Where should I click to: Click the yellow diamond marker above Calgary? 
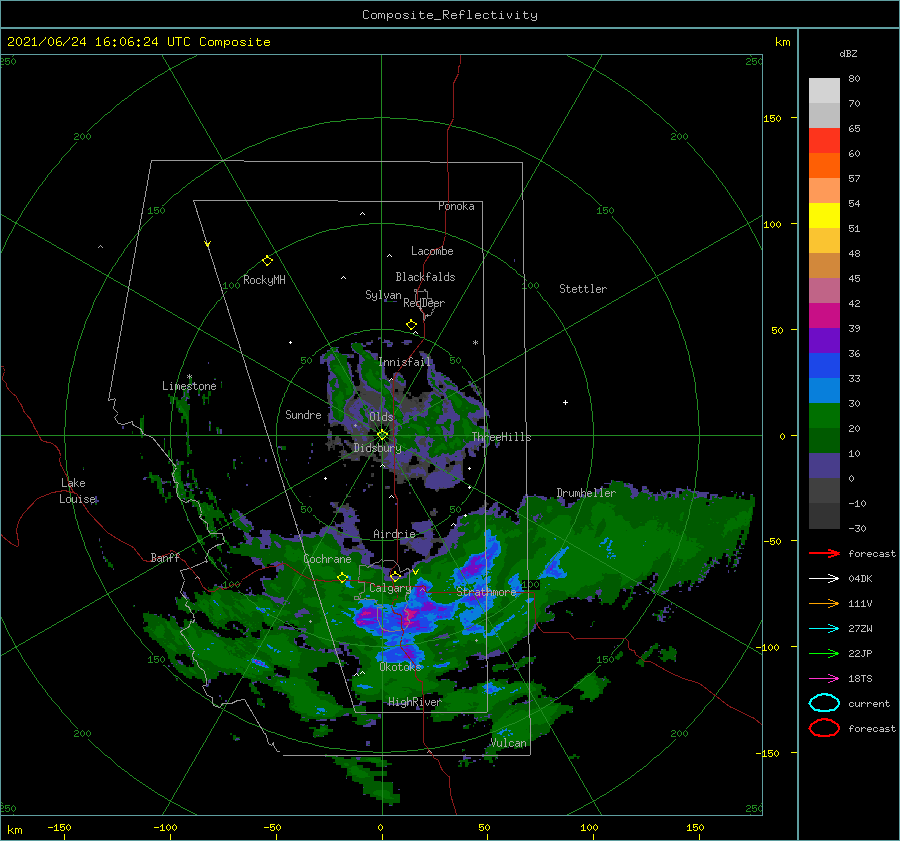click(x=395, y=576)
